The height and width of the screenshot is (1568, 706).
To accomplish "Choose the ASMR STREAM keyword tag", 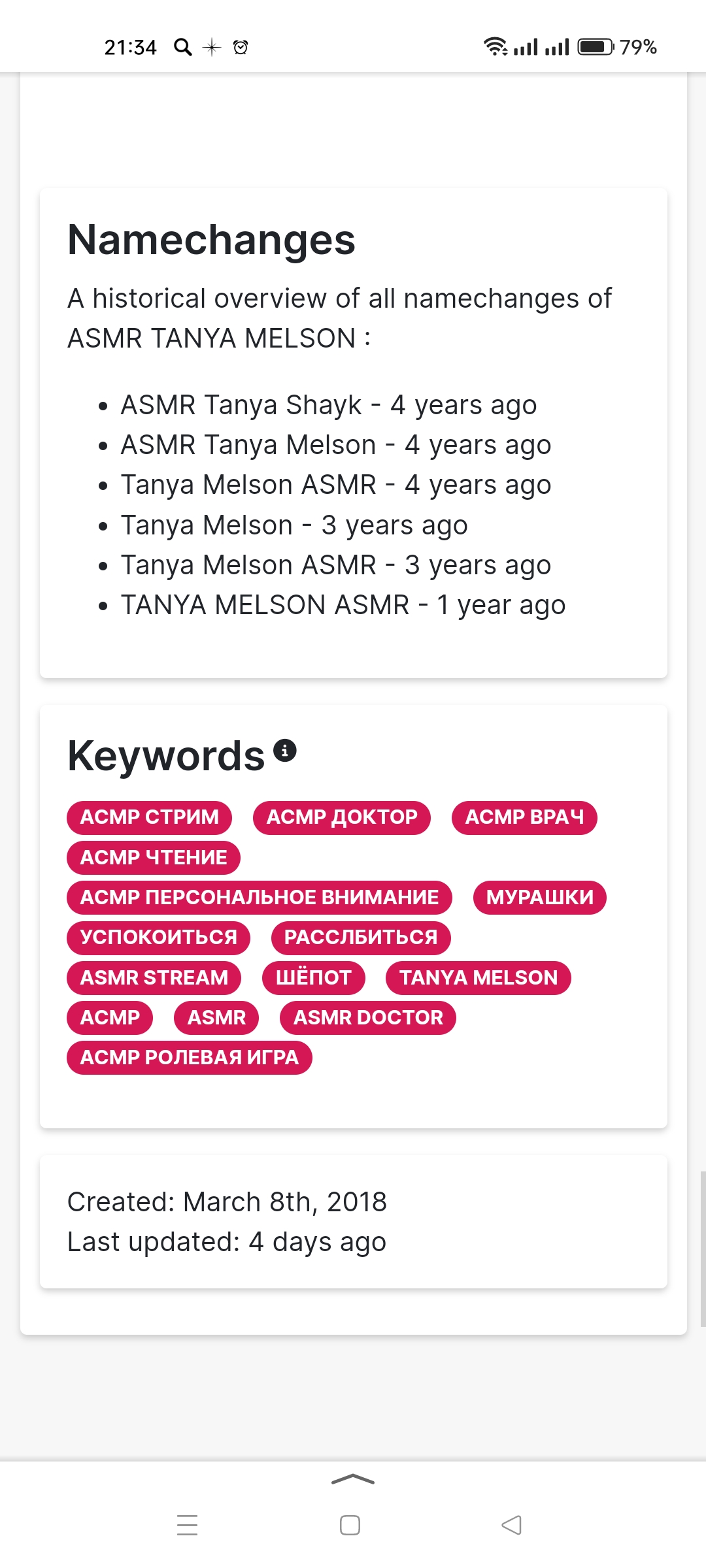I will point(154,978).
